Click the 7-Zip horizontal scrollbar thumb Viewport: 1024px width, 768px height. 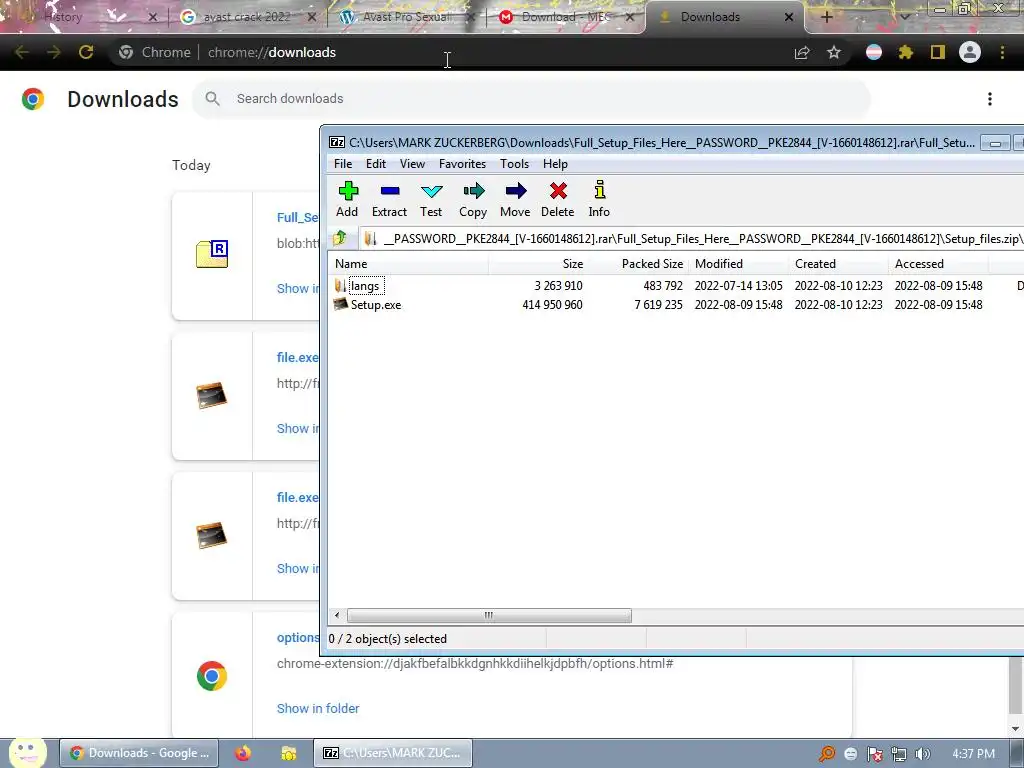pos(489,615)
